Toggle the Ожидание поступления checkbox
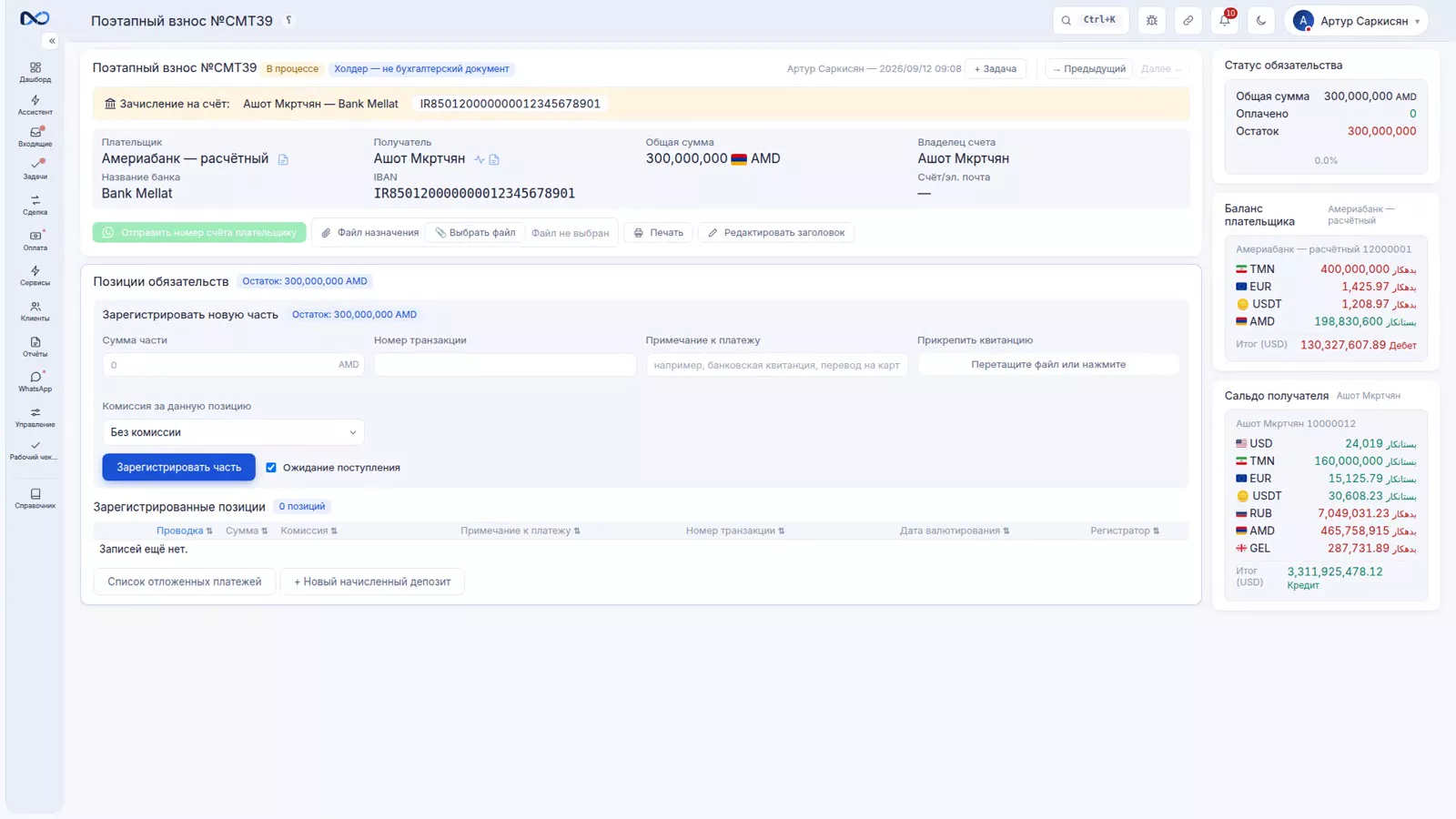1456x819 pixels. tap(271, 468)
